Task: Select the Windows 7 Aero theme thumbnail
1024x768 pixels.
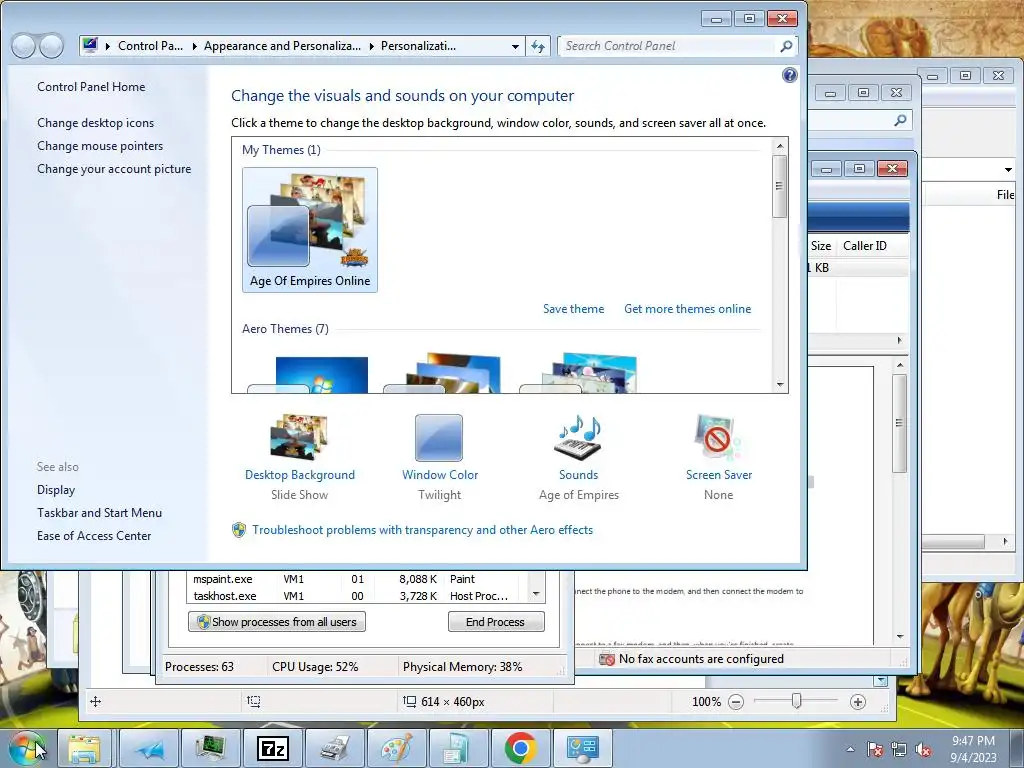Action: point(308,374)
